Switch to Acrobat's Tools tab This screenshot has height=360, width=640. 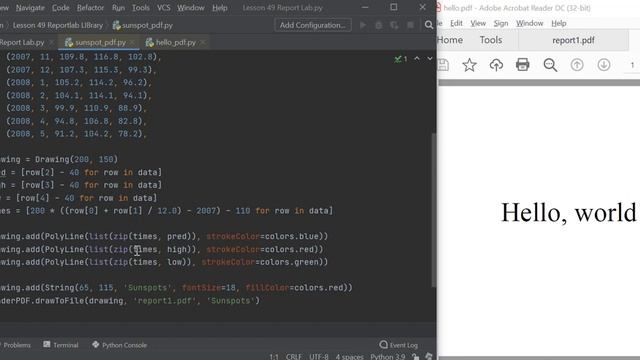pyautogui.click(x=491, y=40)
